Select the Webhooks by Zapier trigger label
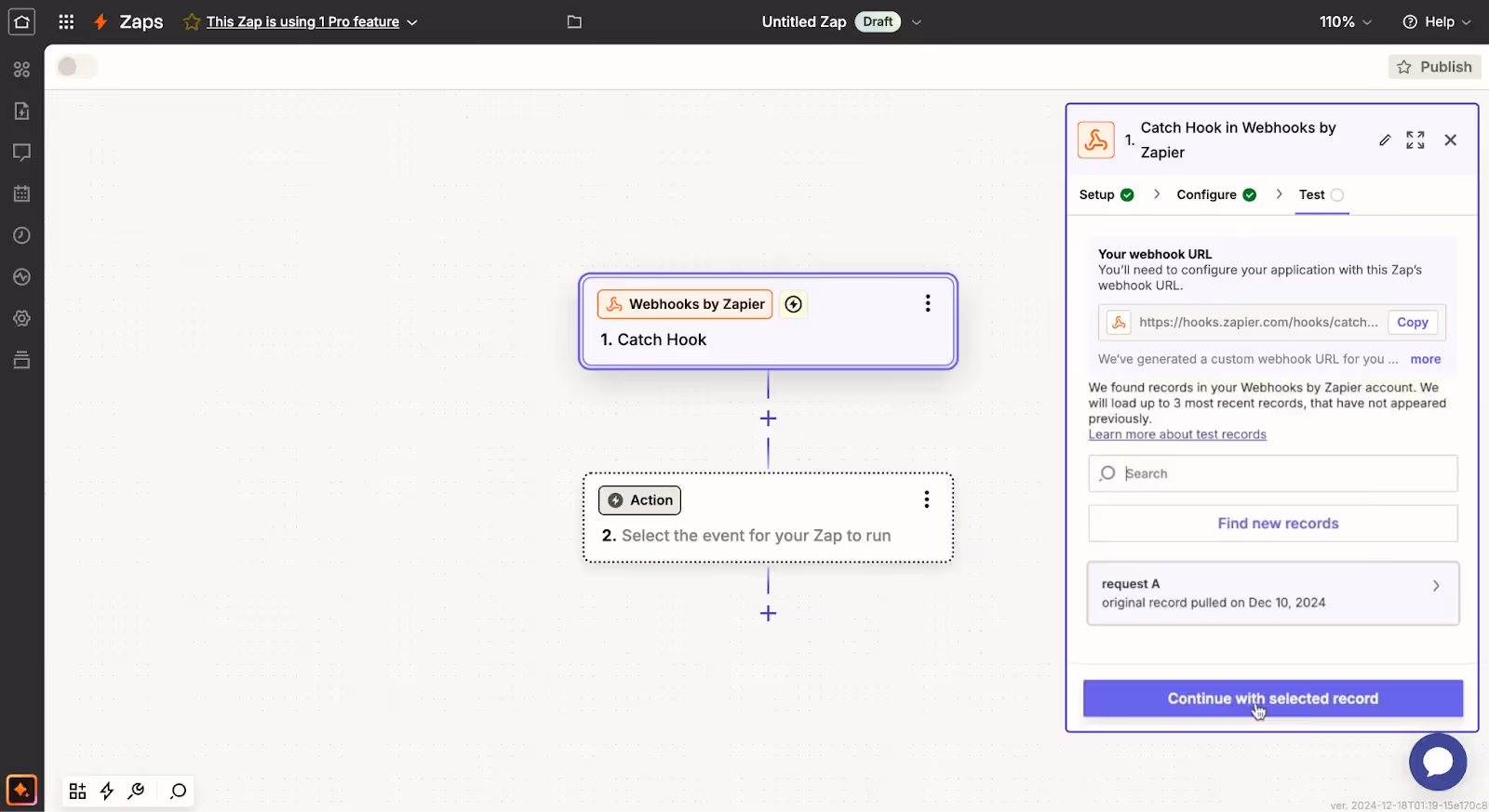 coord(685,304)
